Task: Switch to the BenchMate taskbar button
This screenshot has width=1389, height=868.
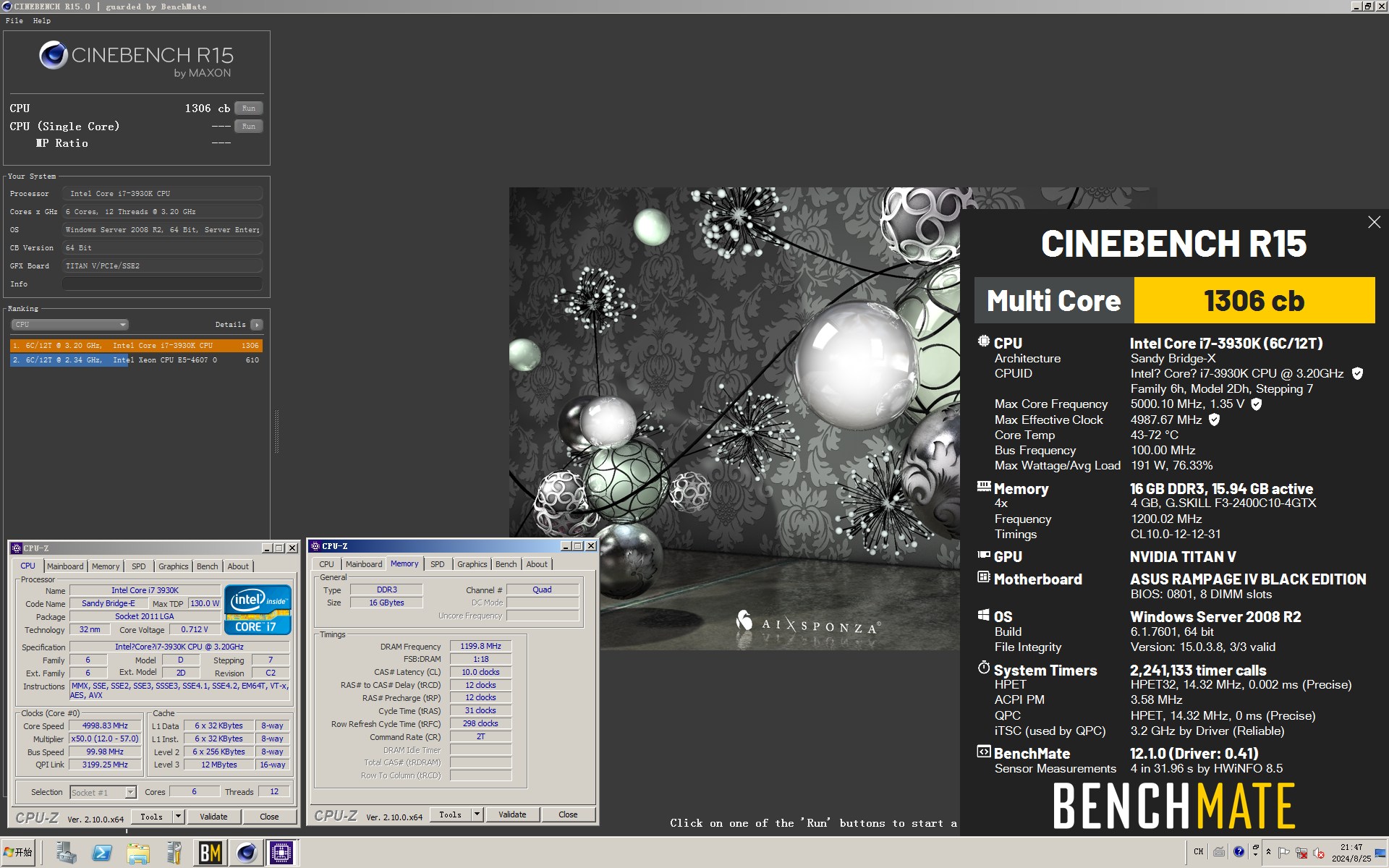Action: pos(210,853)
